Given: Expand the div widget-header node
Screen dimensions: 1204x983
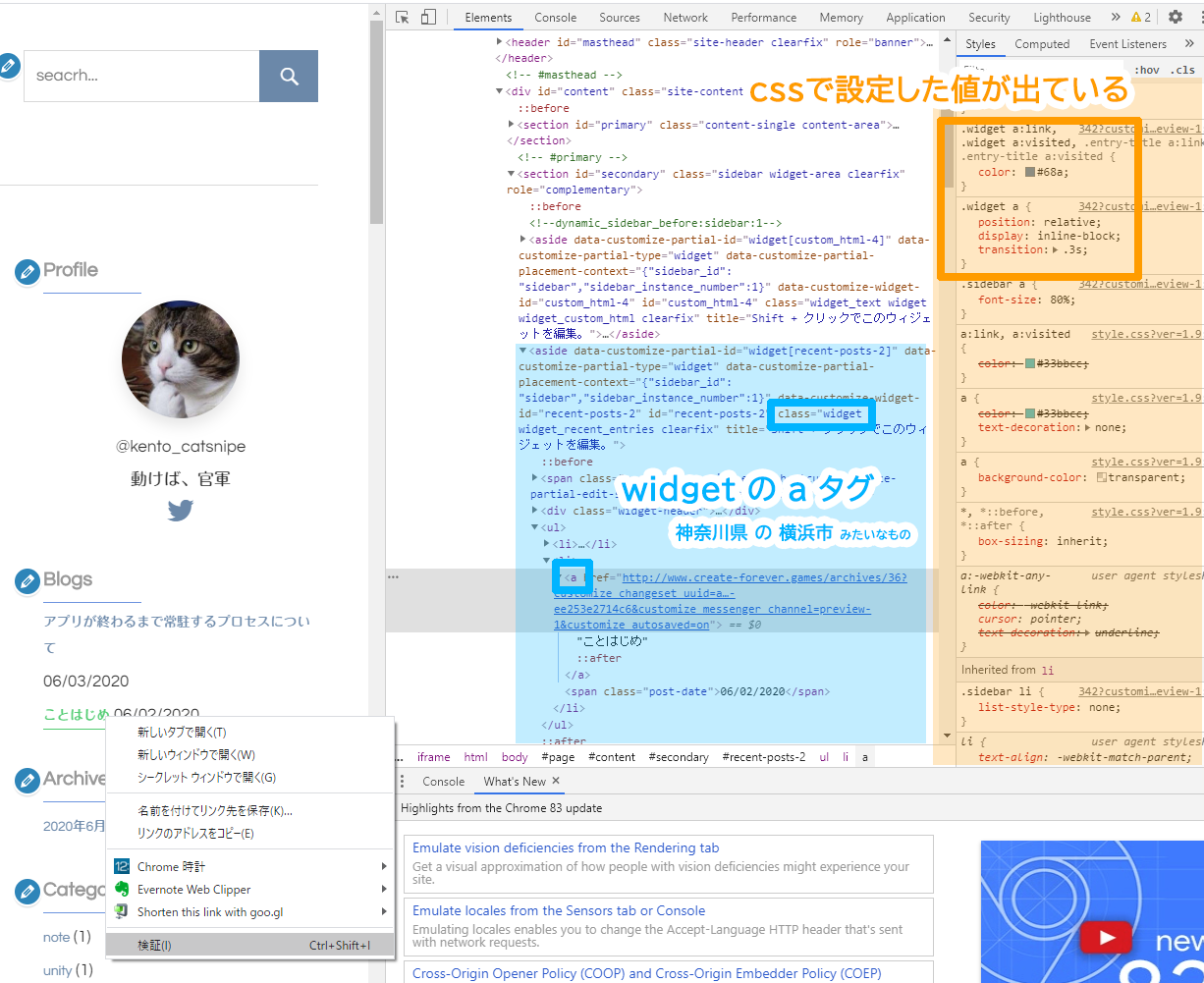Looking at the screenshot, I should (x=534, y=511).
